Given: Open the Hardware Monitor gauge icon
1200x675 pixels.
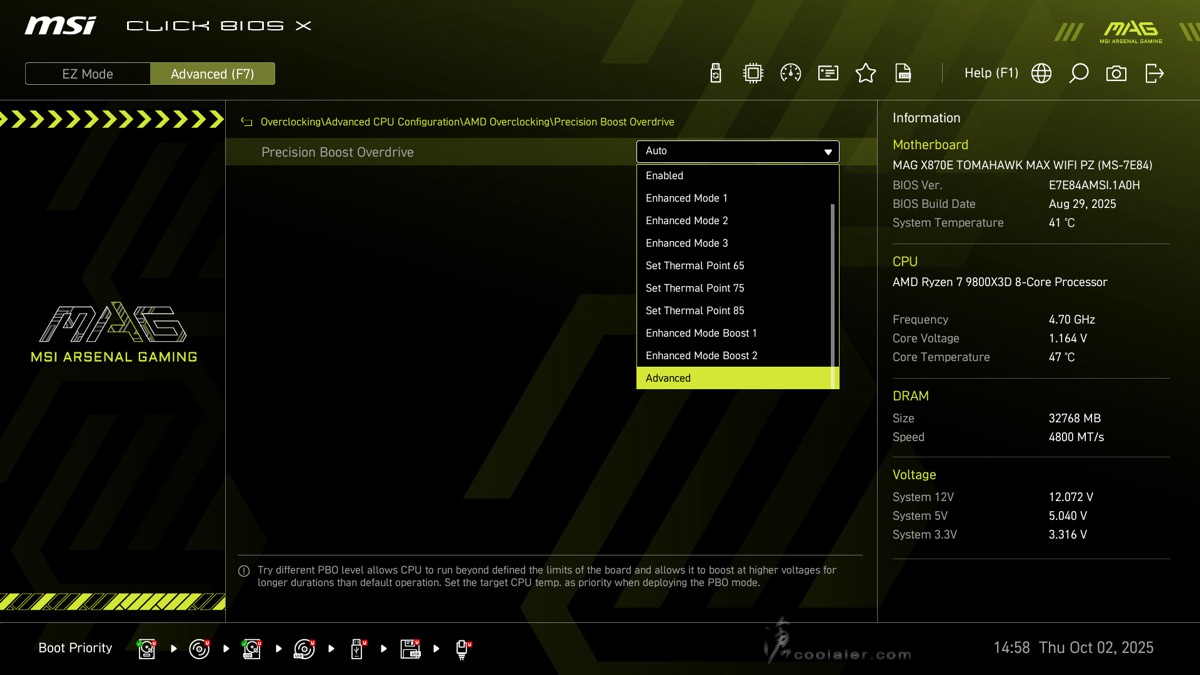Looking at the screenshot, I should point(790,73).
